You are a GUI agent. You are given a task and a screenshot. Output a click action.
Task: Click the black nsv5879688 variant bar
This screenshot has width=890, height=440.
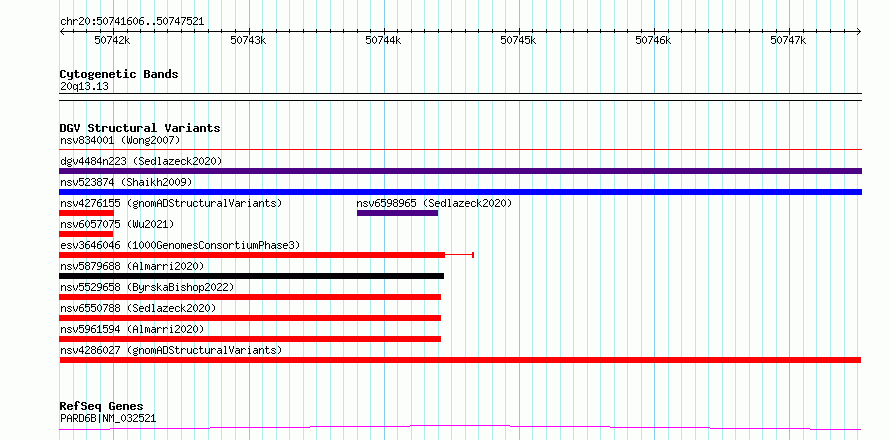pyautogui.click(x=251, y=276)
